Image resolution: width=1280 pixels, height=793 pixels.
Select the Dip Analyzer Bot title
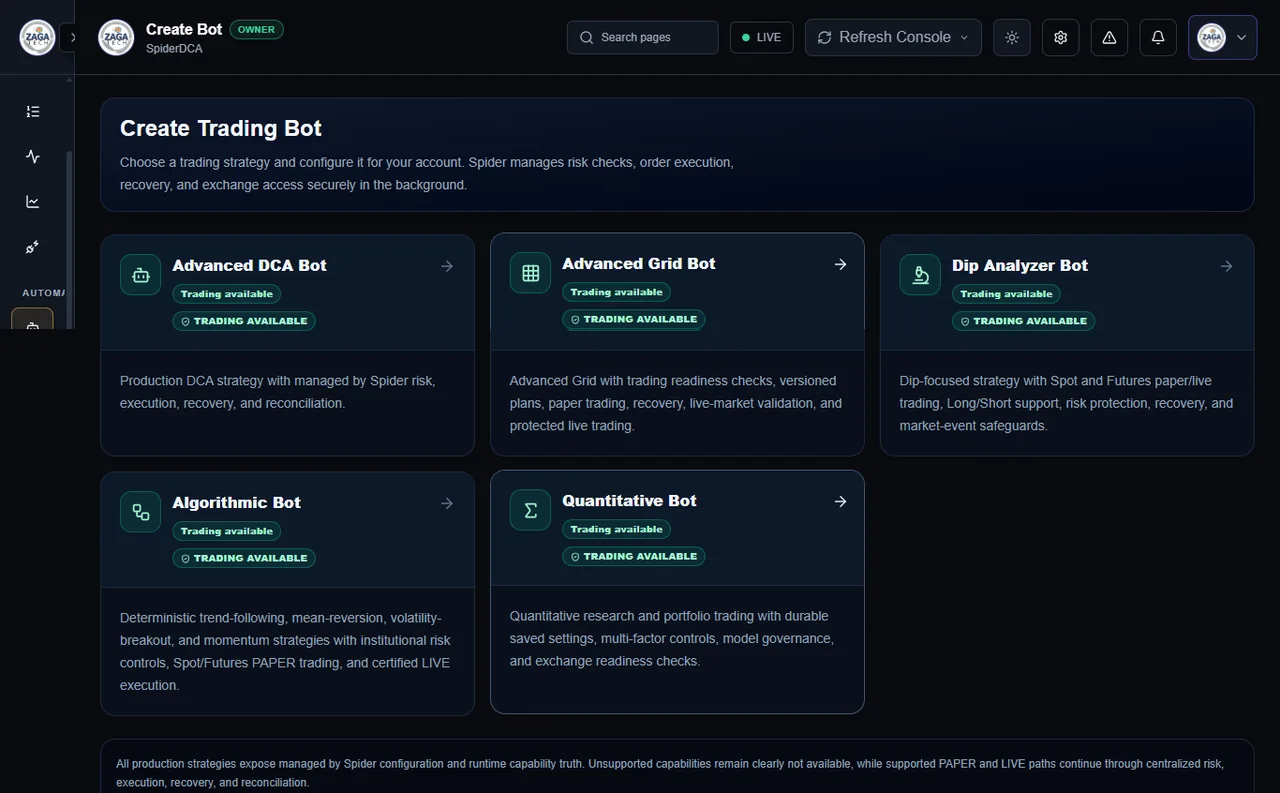(1020, 265)
